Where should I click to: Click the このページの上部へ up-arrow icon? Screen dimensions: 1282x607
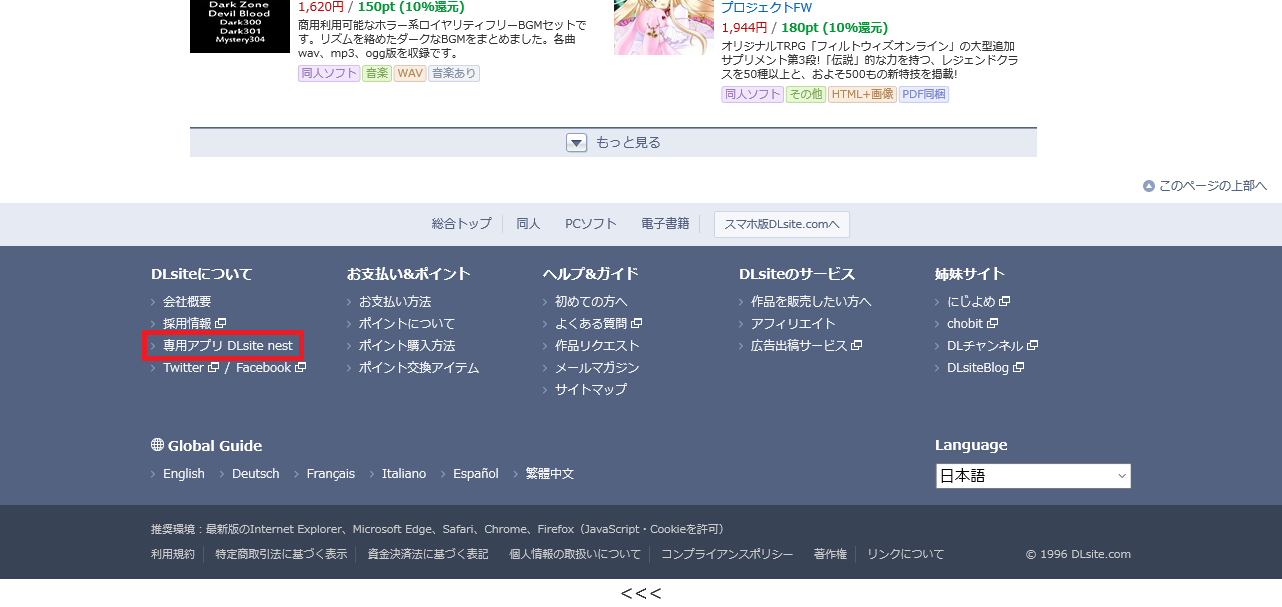coord(1149,186)
